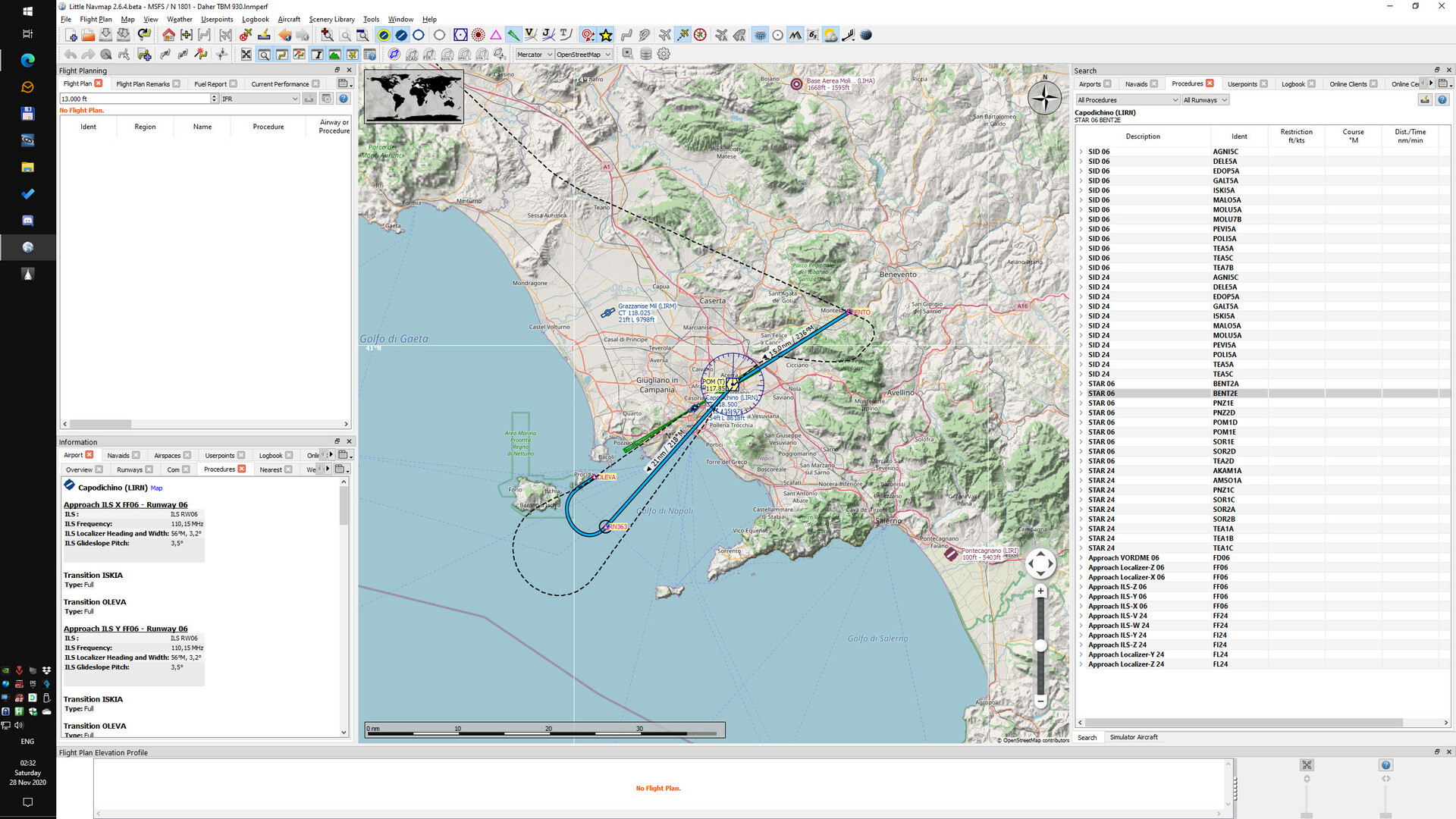1456x819 pixels.
Task: Click the home view icon
Action: point(168,35)
